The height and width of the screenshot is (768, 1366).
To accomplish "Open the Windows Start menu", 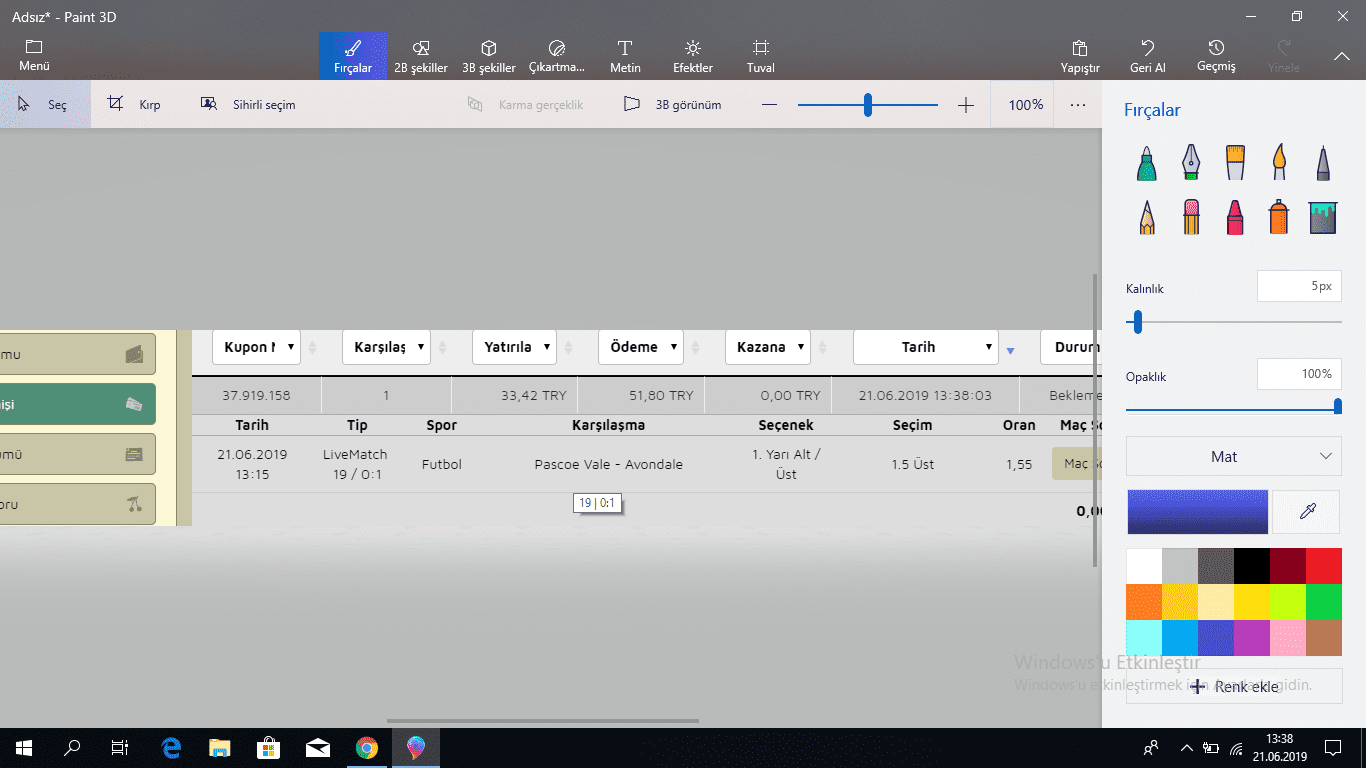I will coord(24,747).
